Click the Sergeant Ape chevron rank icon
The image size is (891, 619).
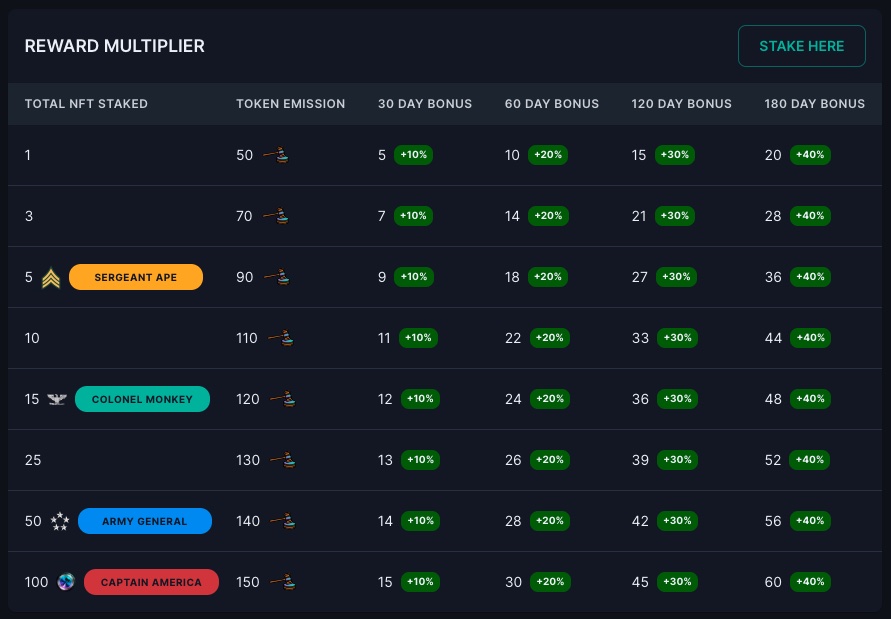click(x=52, y=278)
